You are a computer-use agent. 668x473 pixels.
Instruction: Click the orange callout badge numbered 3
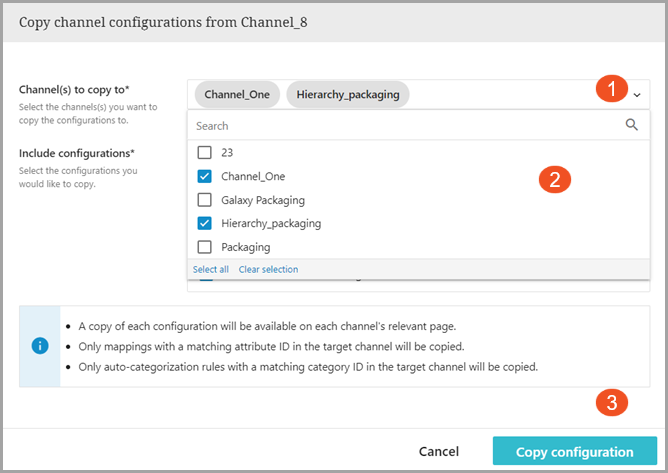611,403
